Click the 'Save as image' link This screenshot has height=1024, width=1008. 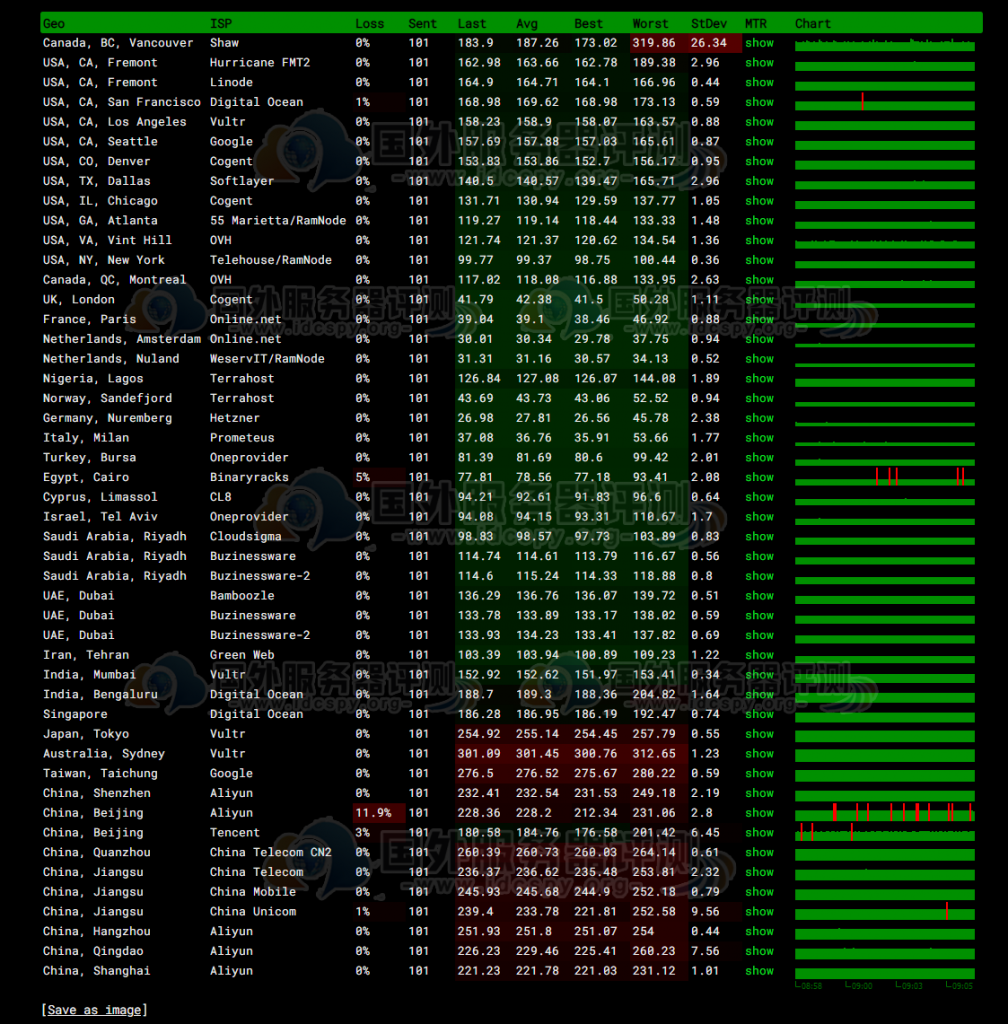coord(94,1010)
